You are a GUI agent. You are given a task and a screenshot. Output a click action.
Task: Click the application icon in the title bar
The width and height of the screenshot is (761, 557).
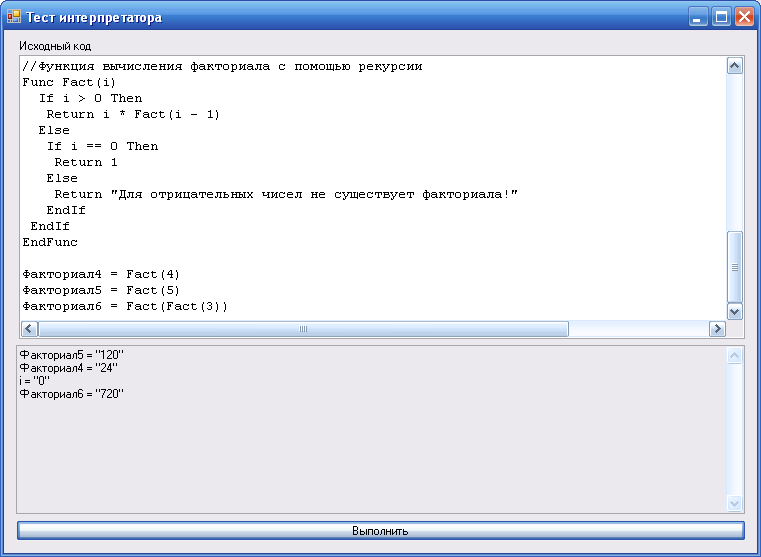point(14,17)
